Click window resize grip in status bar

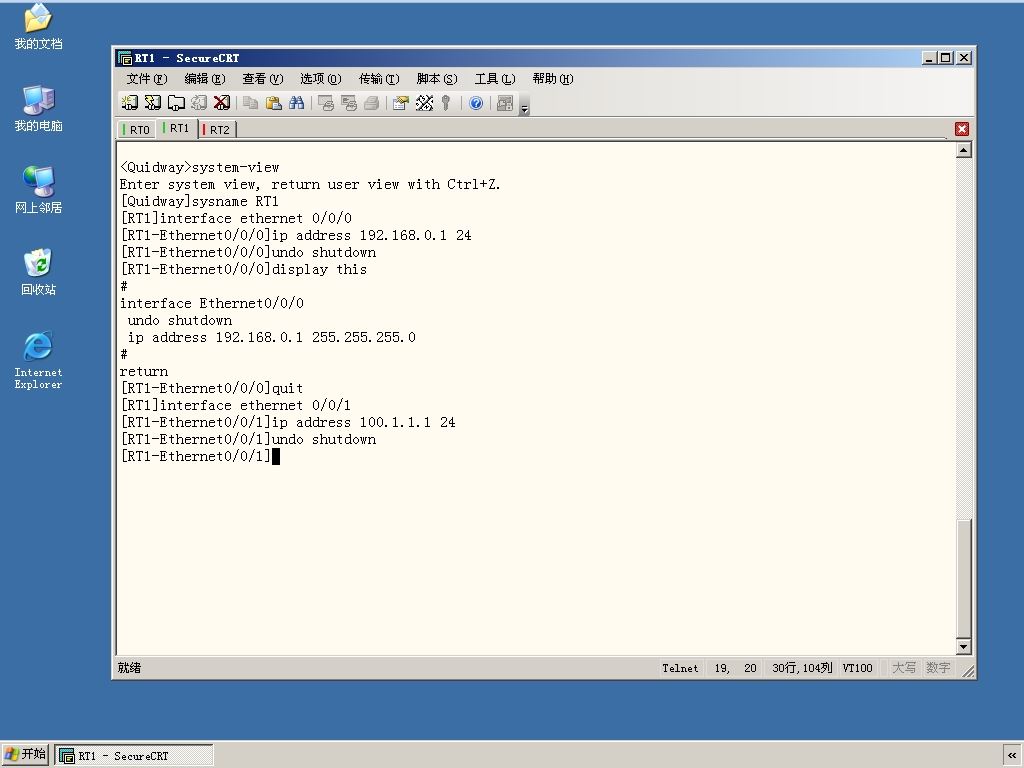pos(967,671)
